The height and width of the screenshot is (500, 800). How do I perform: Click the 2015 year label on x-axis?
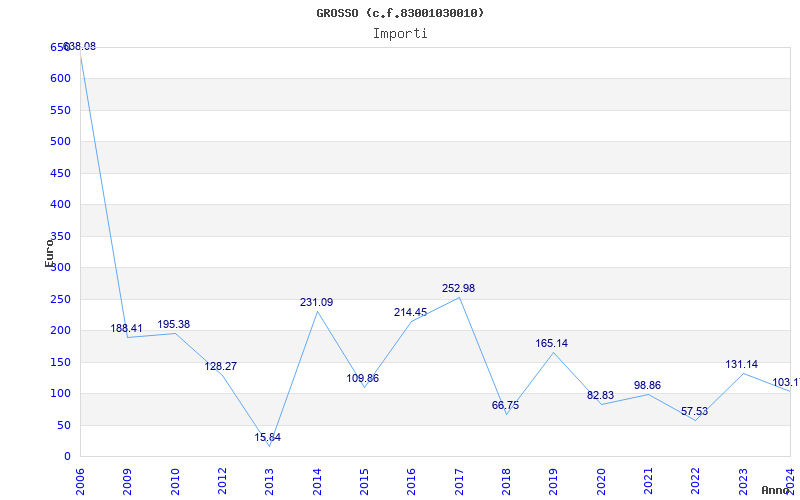364,482
